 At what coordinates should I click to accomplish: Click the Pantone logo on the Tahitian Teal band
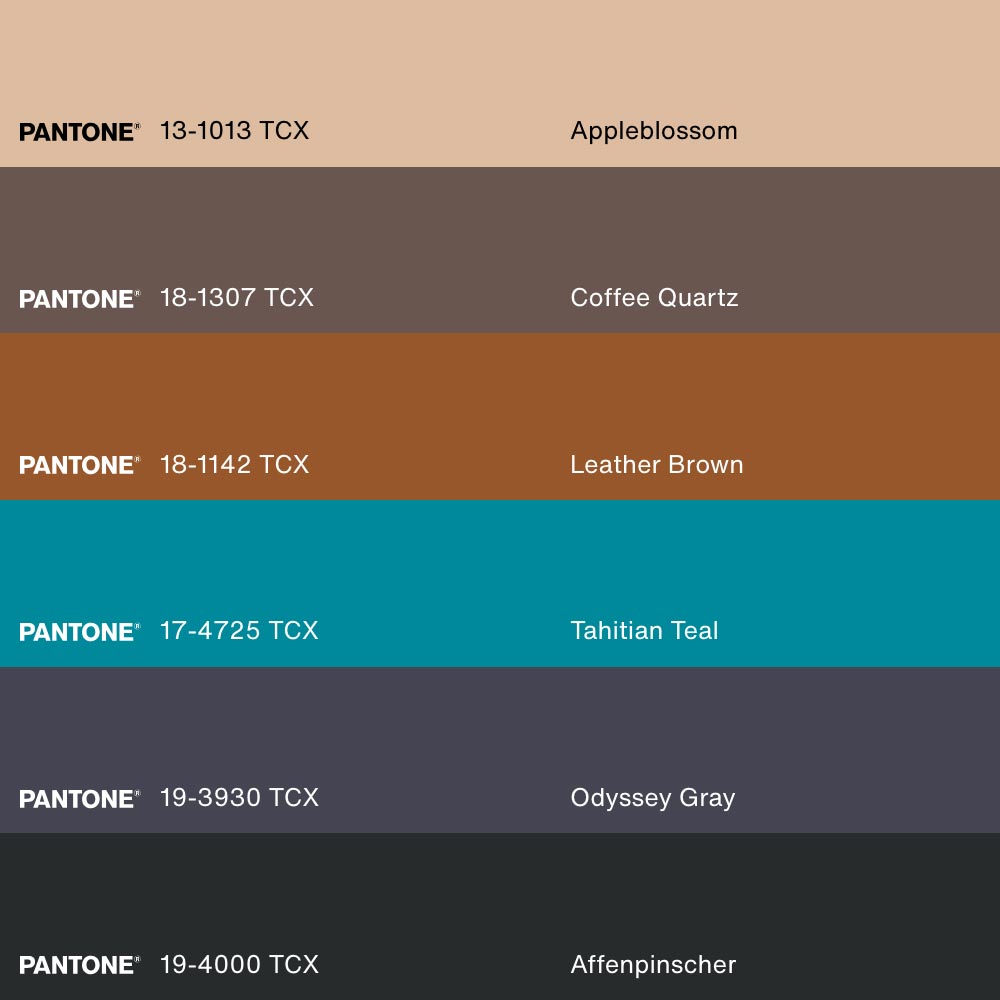(x=79, y=632)
